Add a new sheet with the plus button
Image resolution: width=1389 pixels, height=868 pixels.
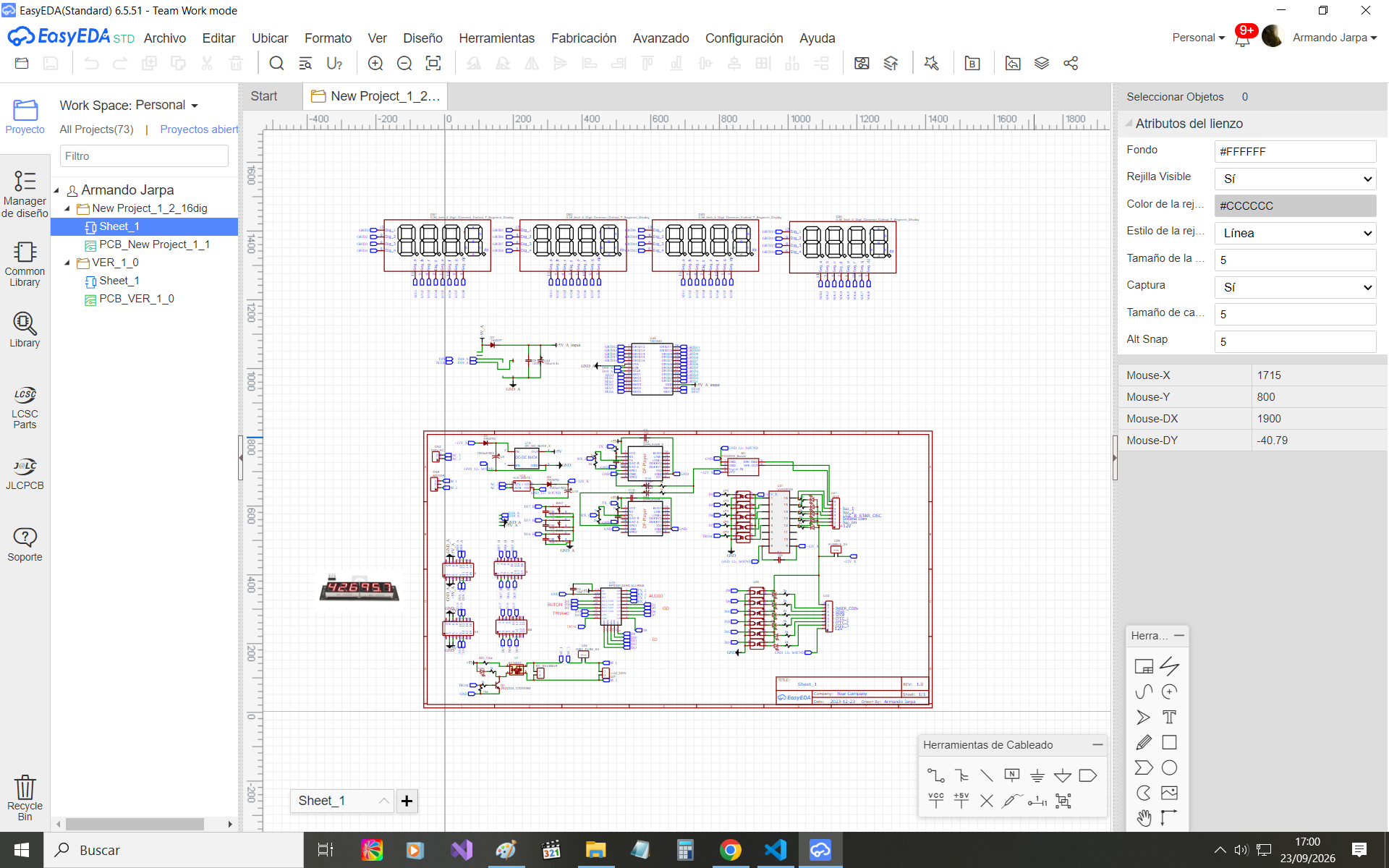(407, 801)
